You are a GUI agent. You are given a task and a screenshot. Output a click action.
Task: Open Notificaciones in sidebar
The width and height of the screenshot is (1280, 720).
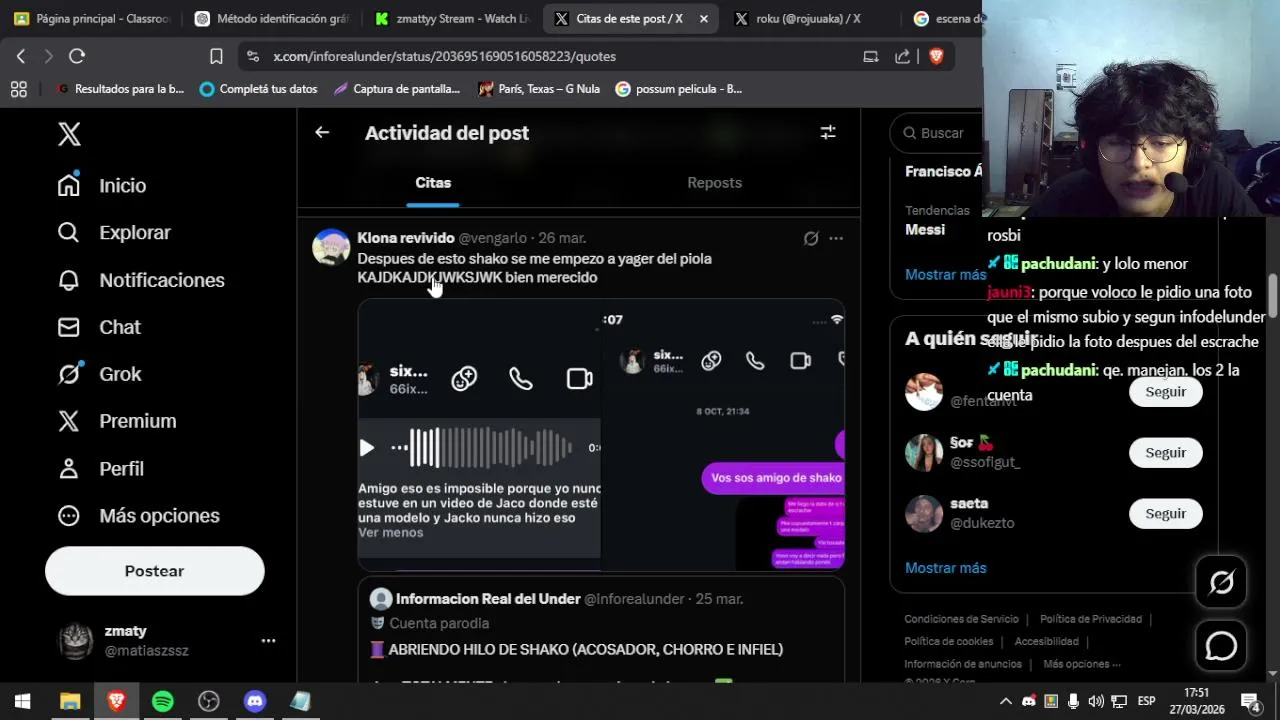pyautogui.click(x=141, y=280)
